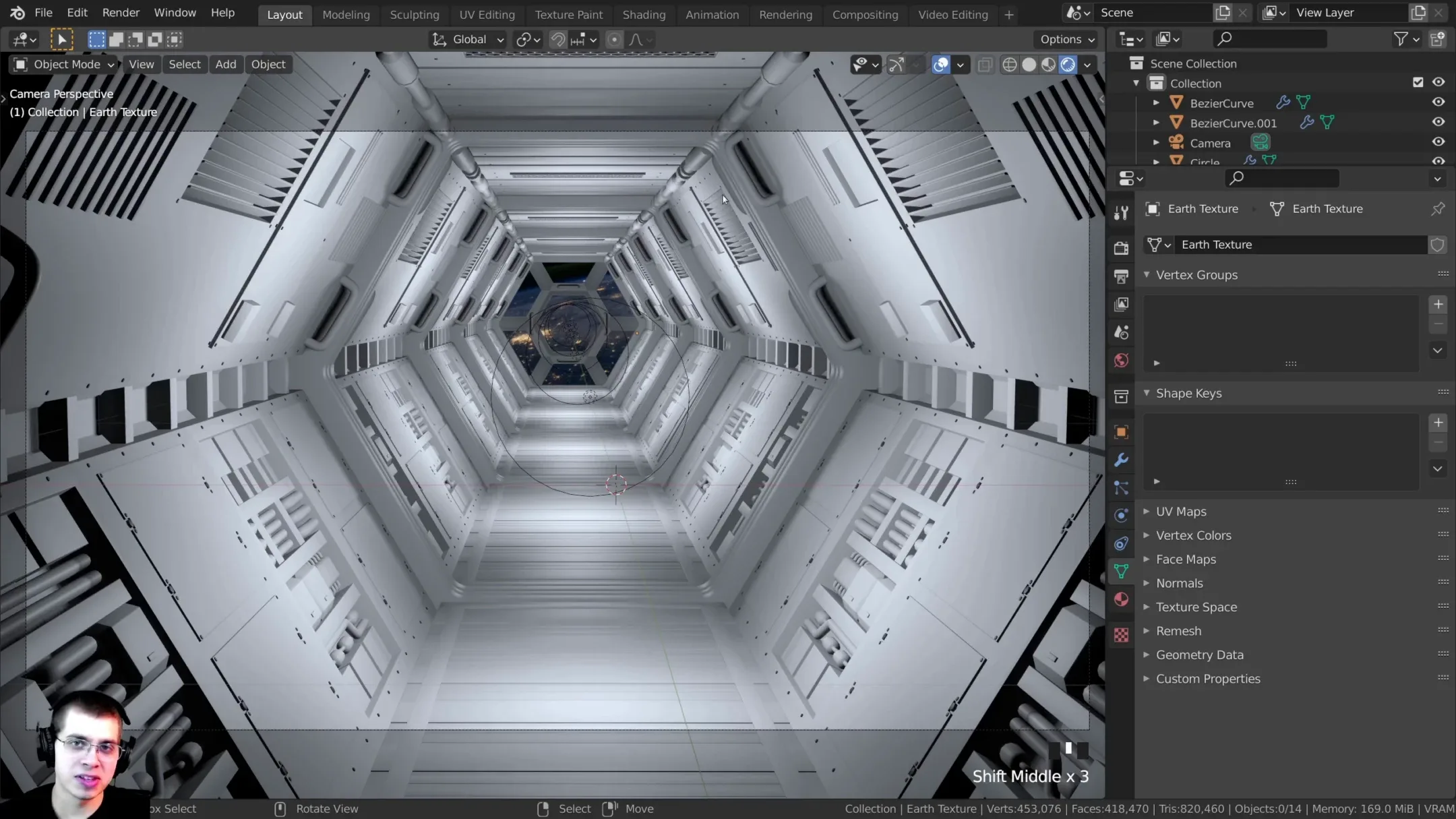Switch to the Shading workspace tab
The image size is (1456, 819).
tap(644, 14)
